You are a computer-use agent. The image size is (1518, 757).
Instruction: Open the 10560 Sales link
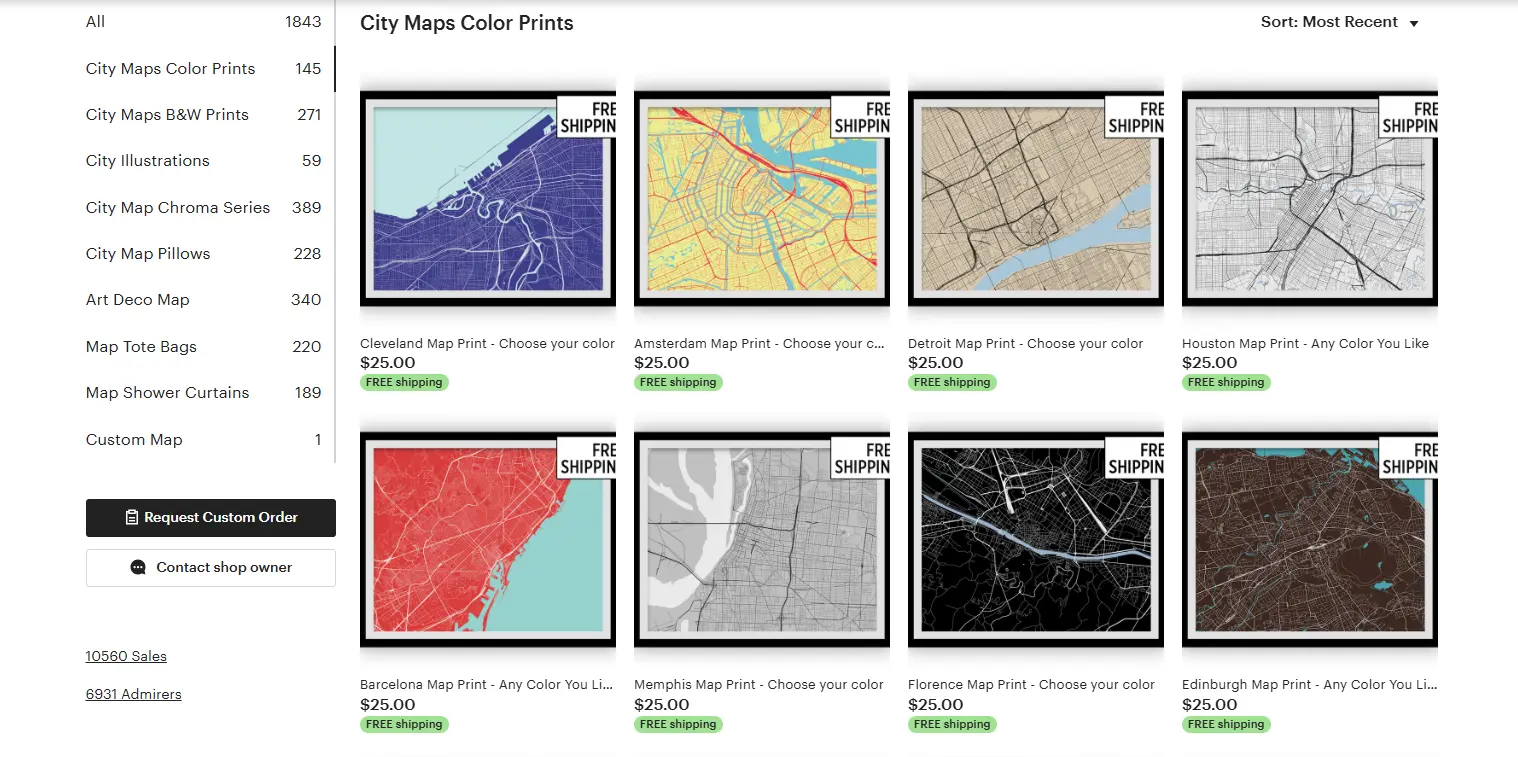[x=126, y=656]
